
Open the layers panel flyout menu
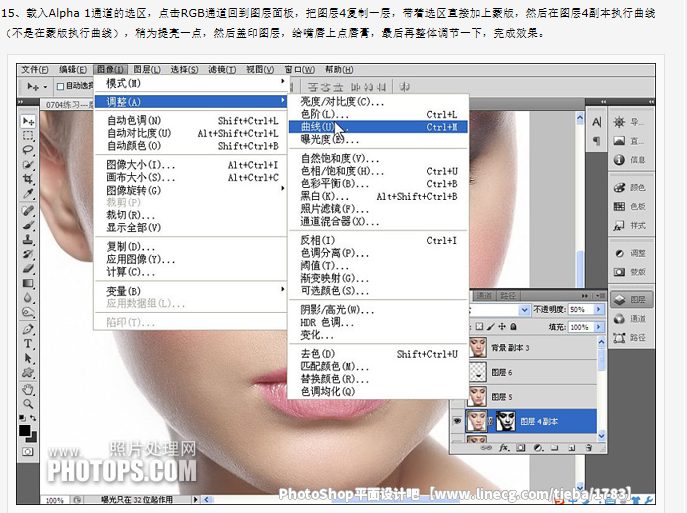[x=602, y=296]
